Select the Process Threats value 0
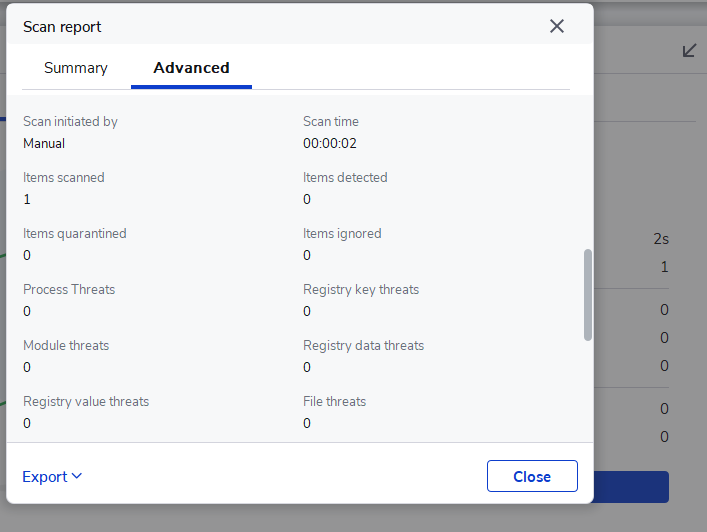 coord(27,311)
